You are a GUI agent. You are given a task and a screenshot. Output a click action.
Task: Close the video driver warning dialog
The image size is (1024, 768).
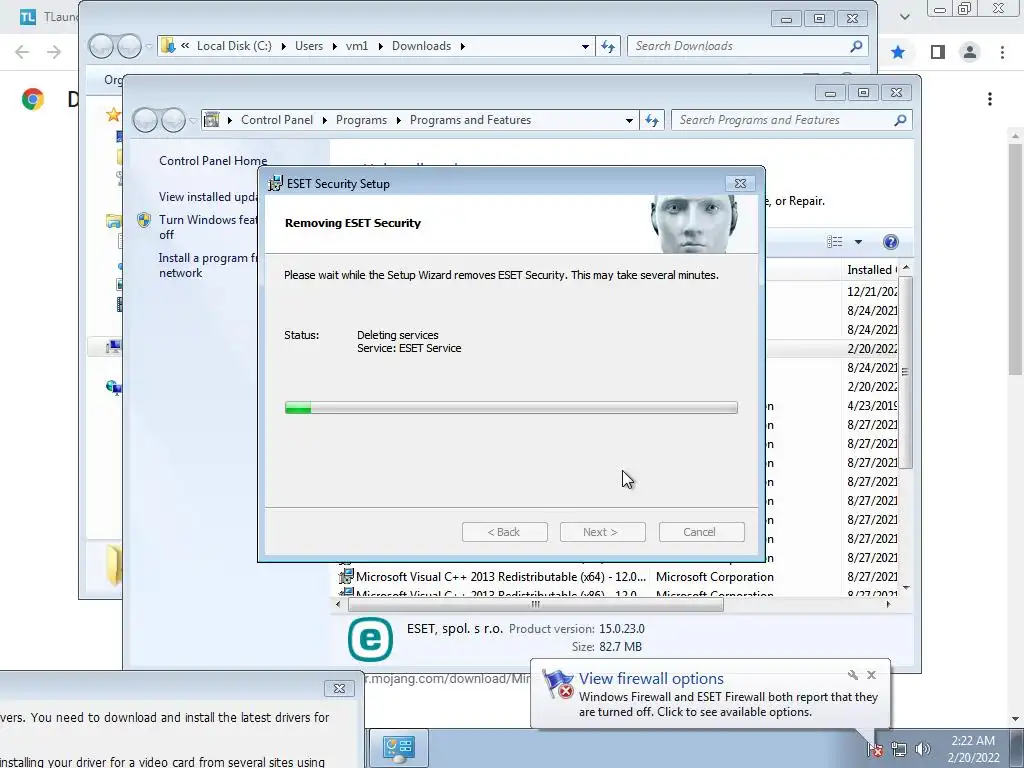point(339,688)
